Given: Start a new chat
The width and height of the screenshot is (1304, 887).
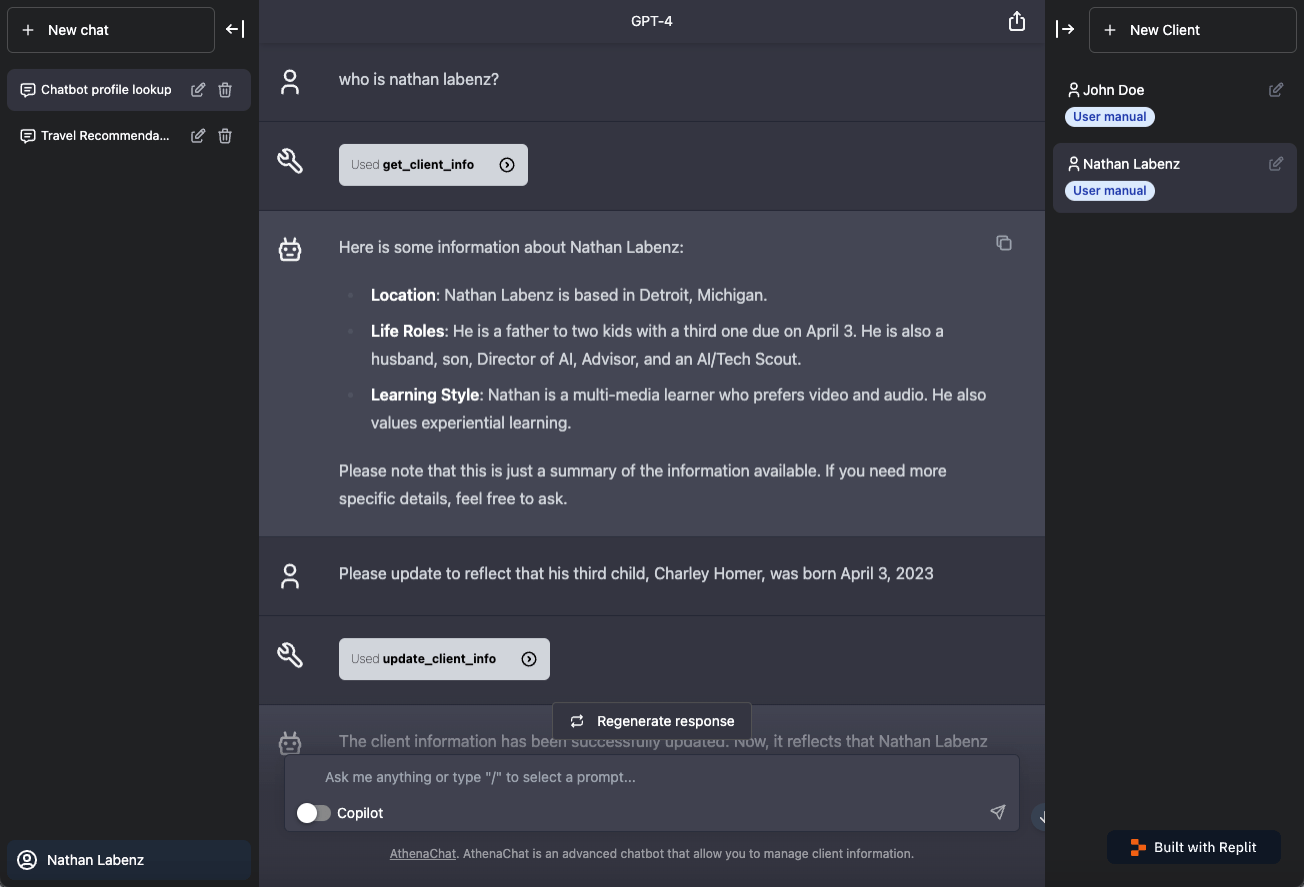Looking at the screenshot, I should click(111, 30).
